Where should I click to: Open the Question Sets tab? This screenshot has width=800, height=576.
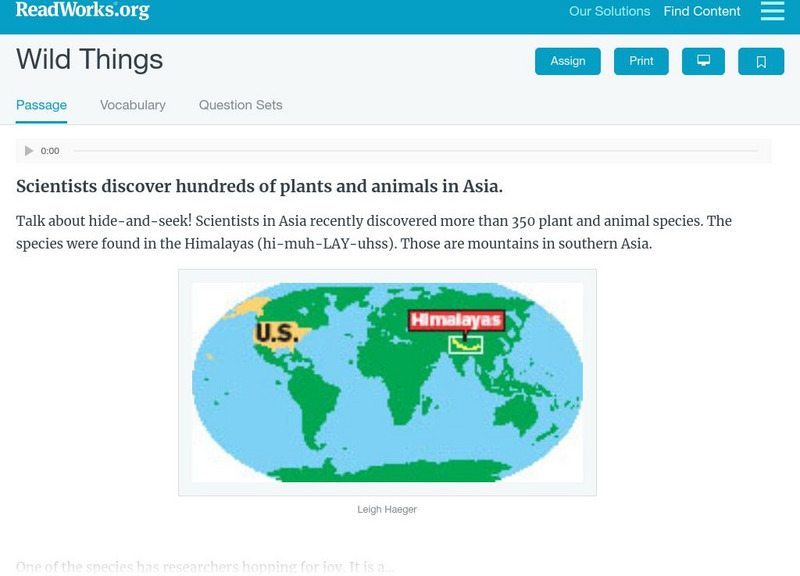click(x=240, y=105)
